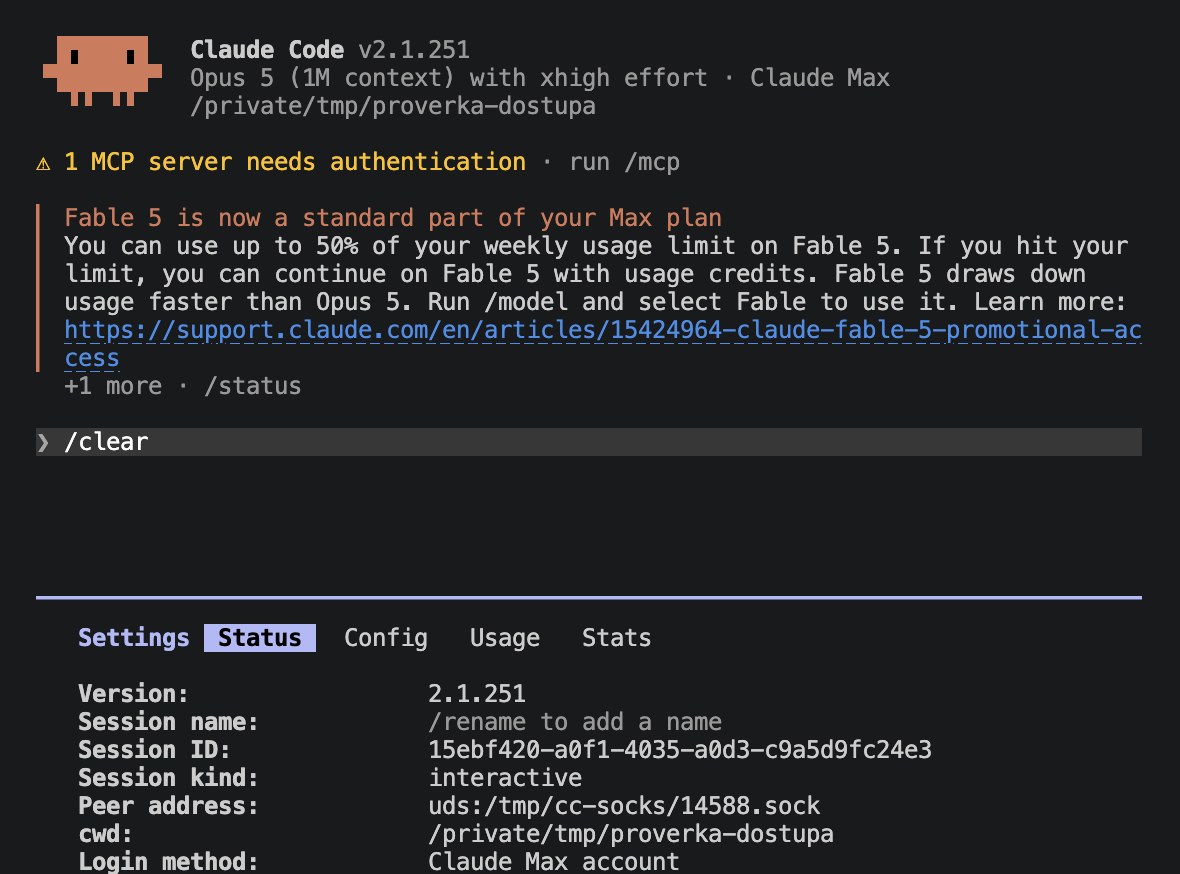Click 'Opus 5 (1M context) with xhigh effort'
The image size is (1180, 874).
[449, 78]
